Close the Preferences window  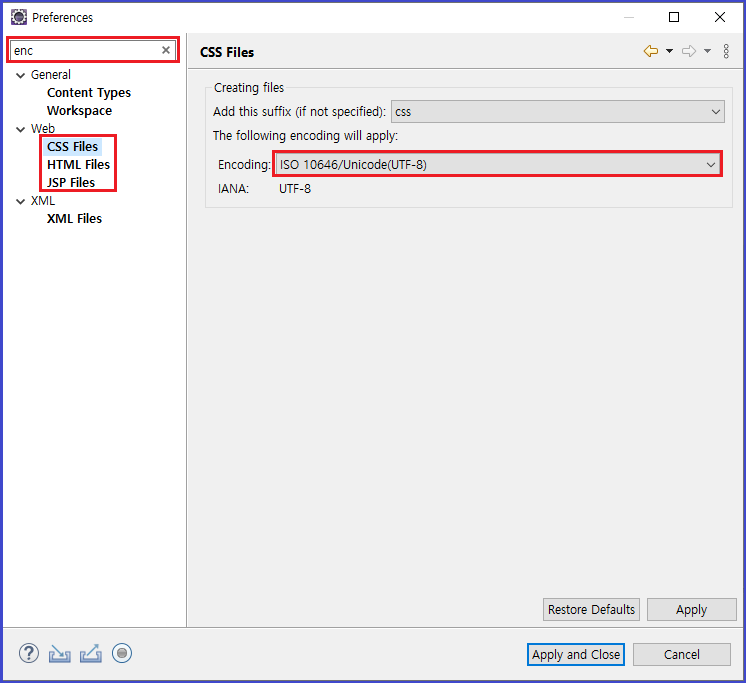(720, 17)
